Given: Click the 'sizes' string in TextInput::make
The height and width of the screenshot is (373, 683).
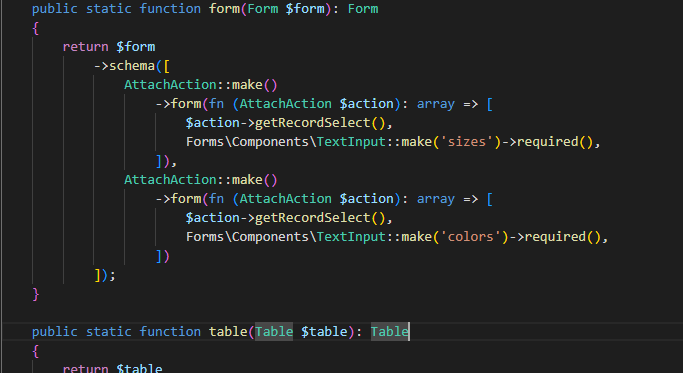Looking at the screenshot, I should [x=467, y=142].
